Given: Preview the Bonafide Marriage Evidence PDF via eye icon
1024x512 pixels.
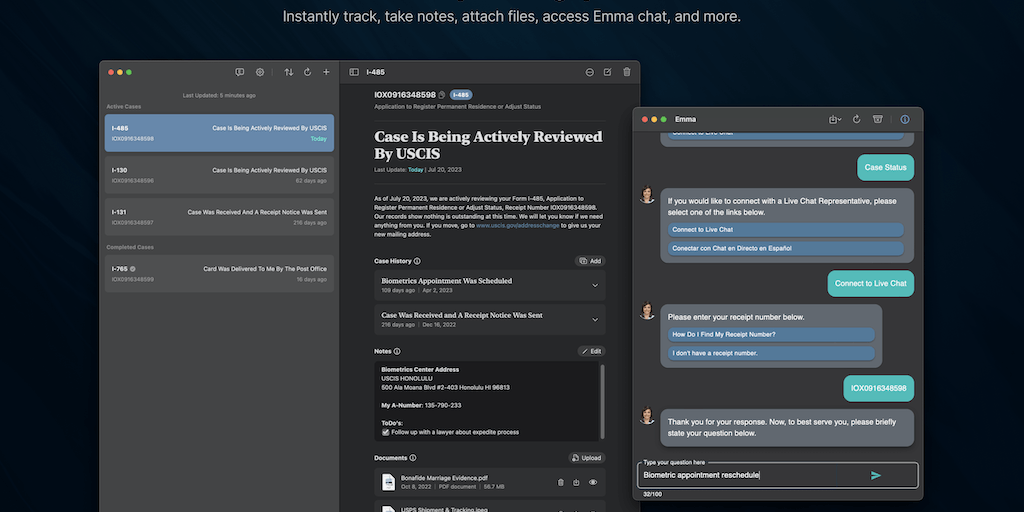Looking at the screenshot, I should (x=593, y=482).
